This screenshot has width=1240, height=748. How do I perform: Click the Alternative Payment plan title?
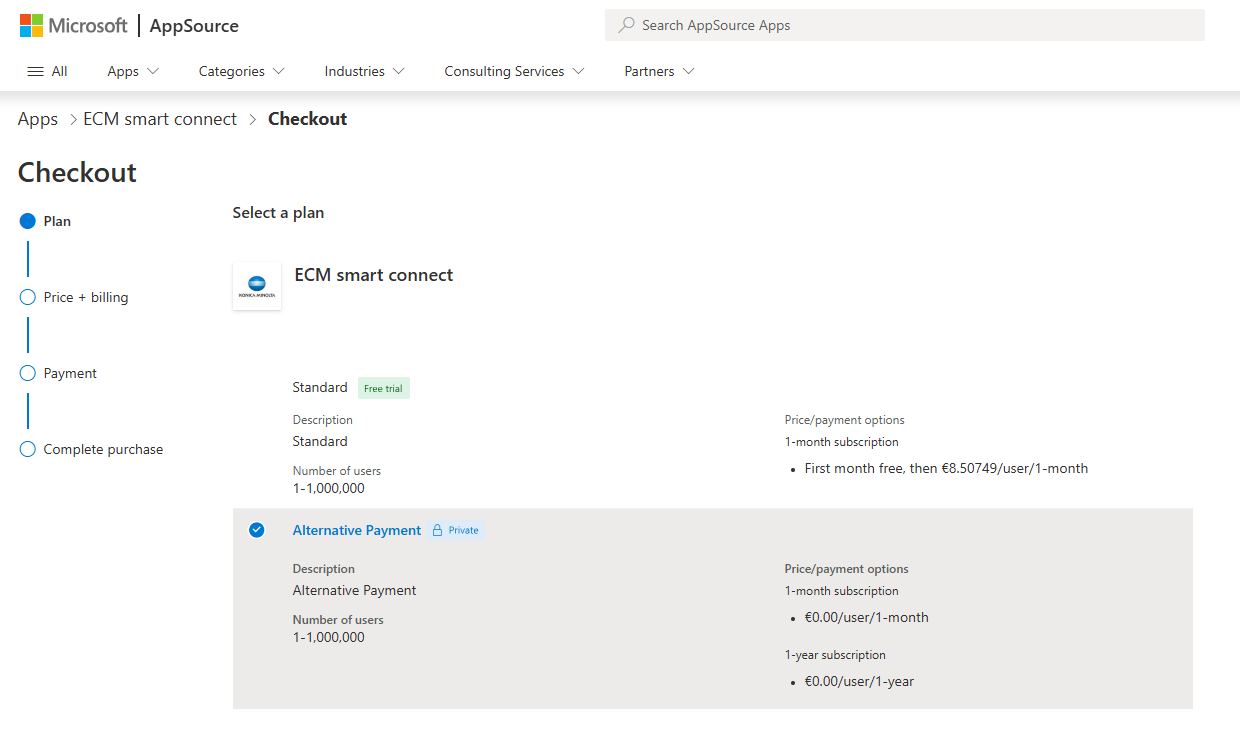click(x=357, y=530)
